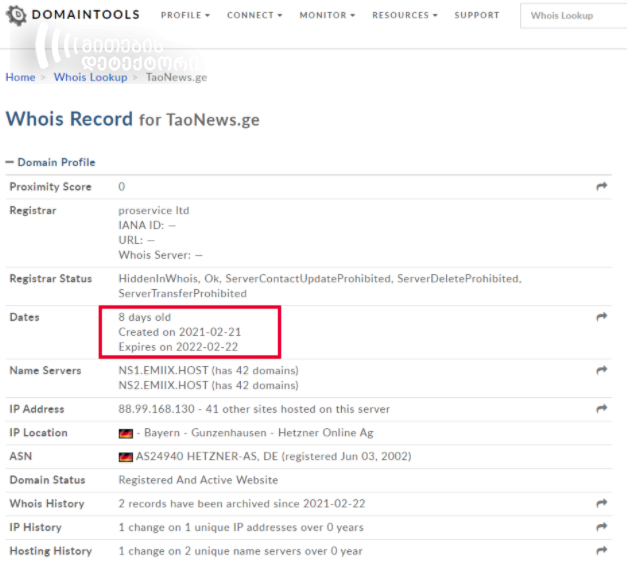Viewport: 627px width, 563px height.
Task: Click the 'Whois Server: –' line
Action: click(x=160, y=255)
